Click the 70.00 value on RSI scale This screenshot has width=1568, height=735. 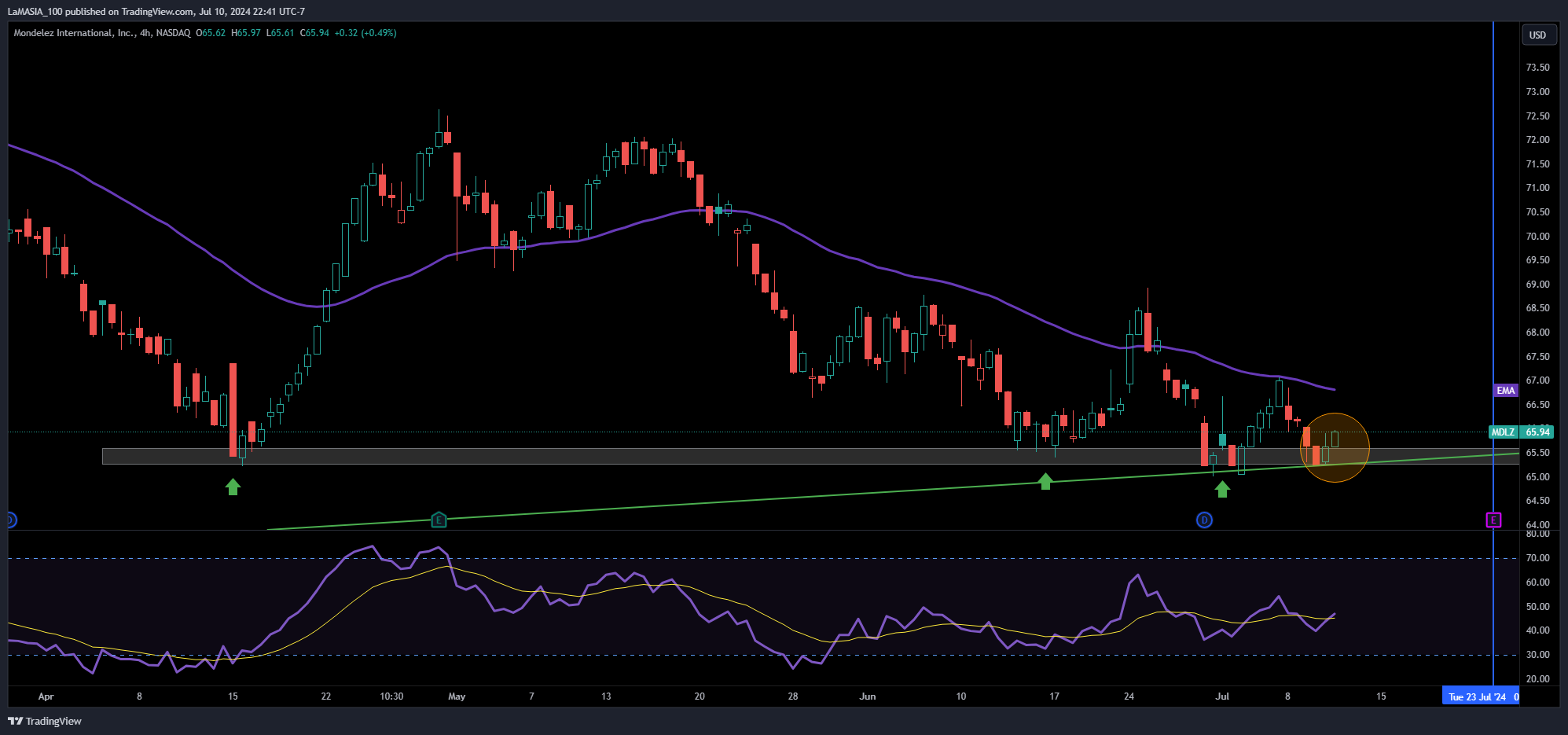[1537, 558]
